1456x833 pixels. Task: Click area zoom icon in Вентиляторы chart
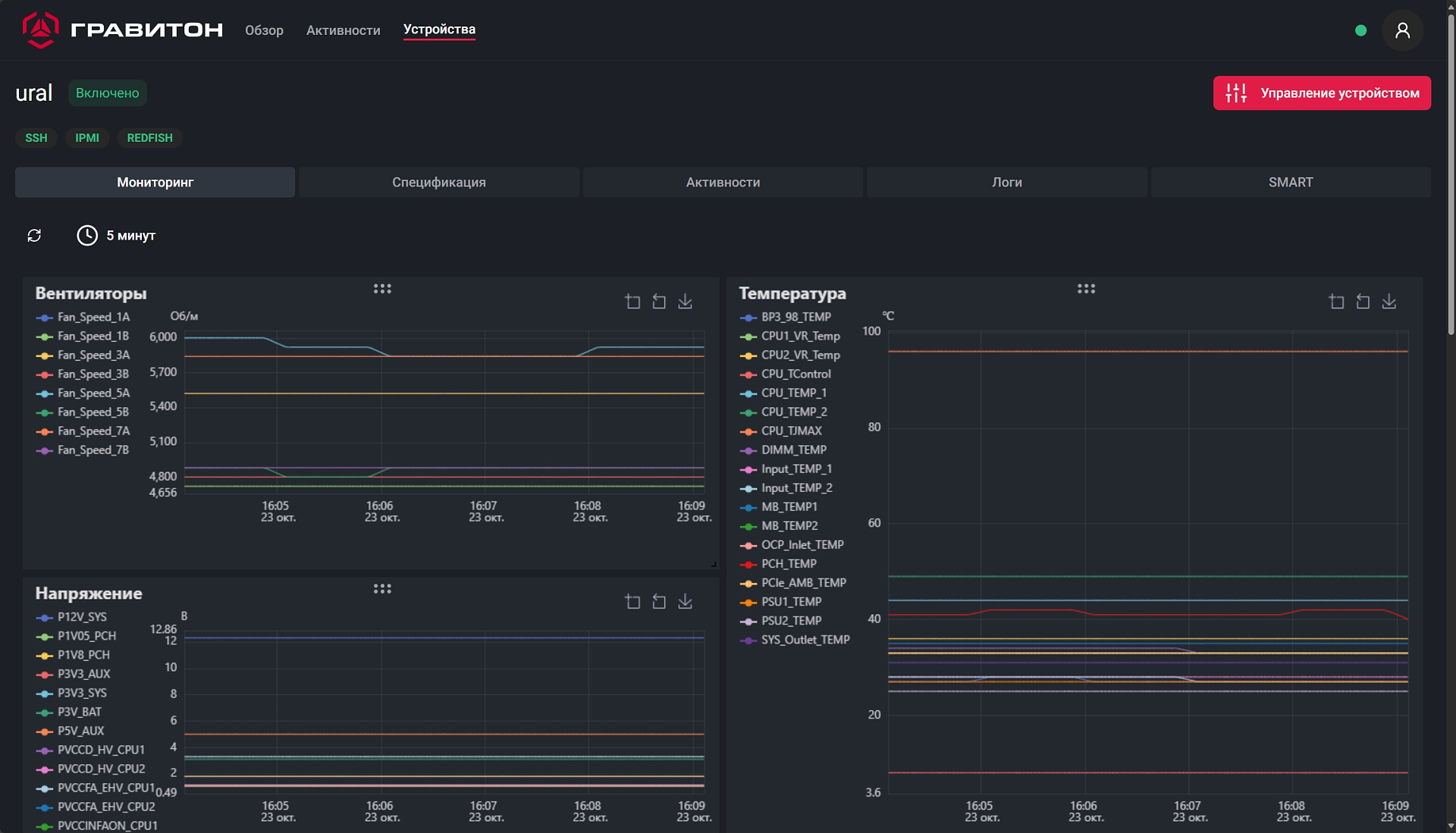coord(632,302)
